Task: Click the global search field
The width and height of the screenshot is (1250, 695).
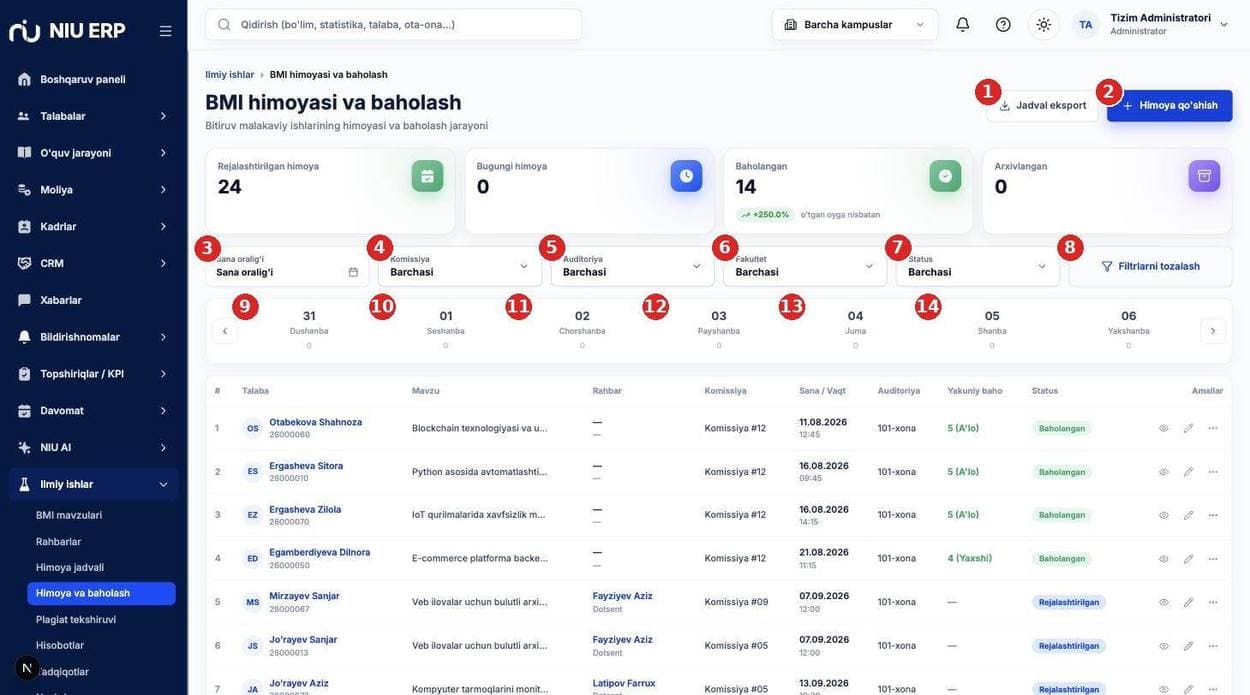Action: point(394,24)
